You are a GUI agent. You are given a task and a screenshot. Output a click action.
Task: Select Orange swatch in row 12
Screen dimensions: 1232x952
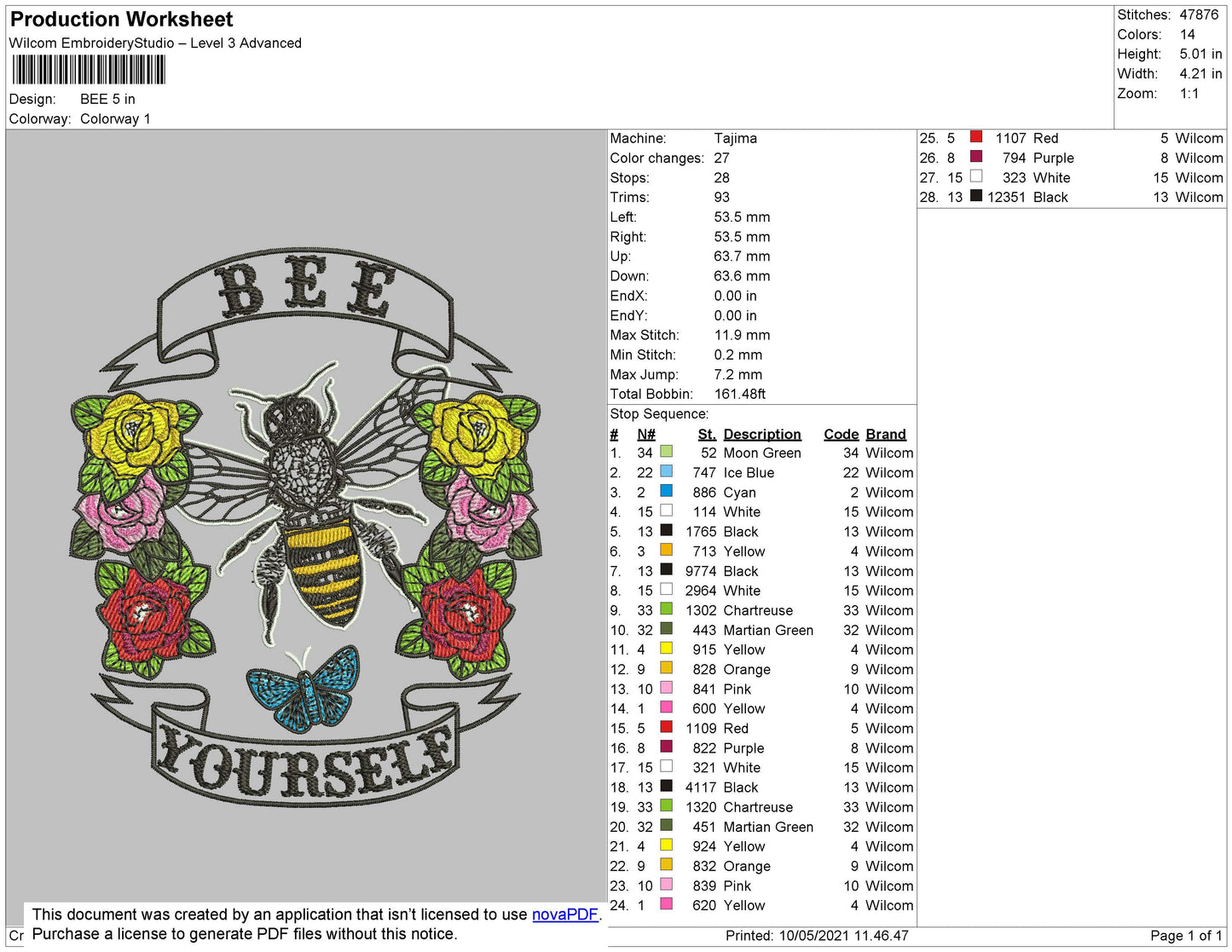pos(666,668)
